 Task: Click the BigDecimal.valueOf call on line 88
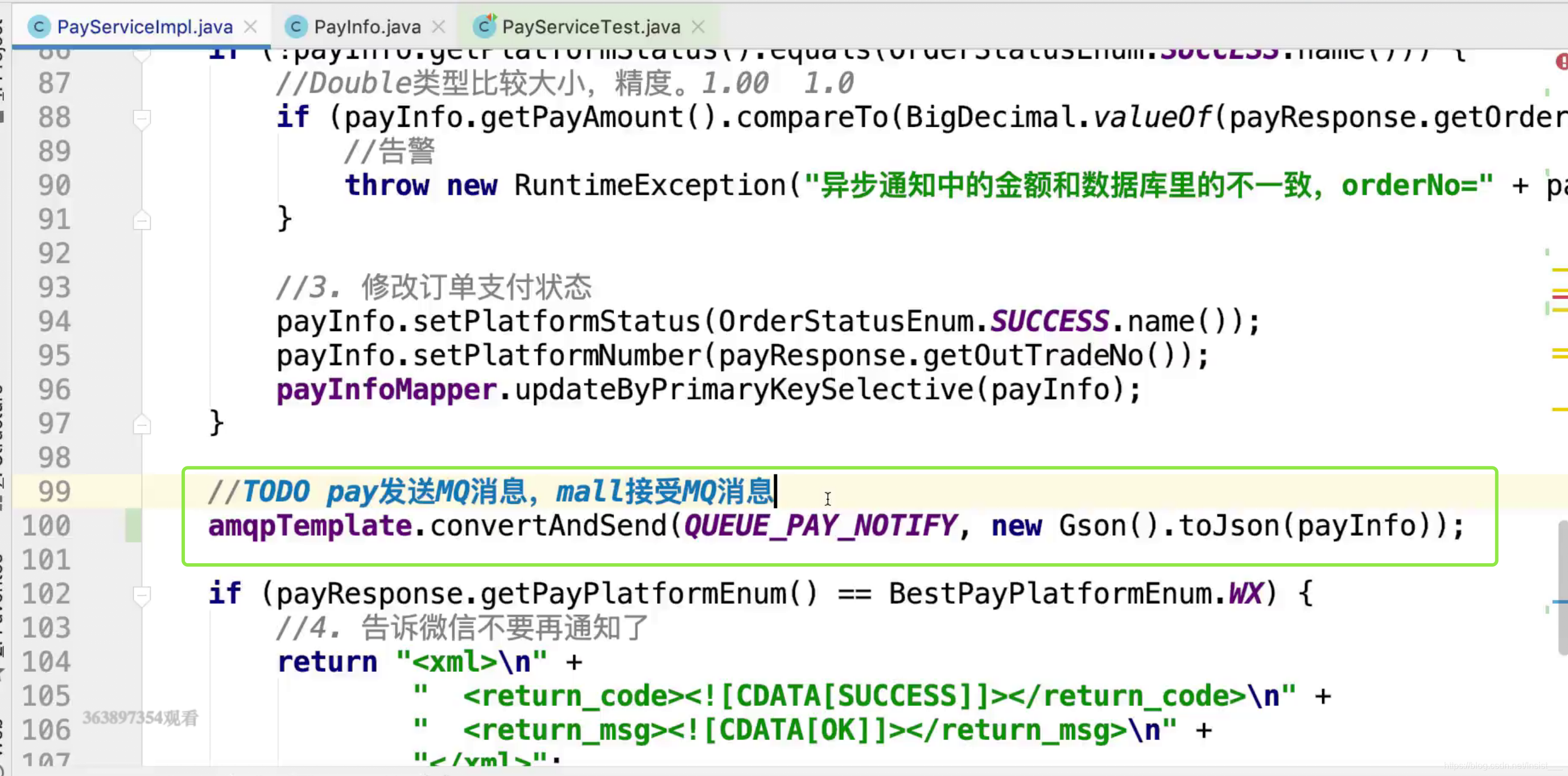(x=1060, y=117)
